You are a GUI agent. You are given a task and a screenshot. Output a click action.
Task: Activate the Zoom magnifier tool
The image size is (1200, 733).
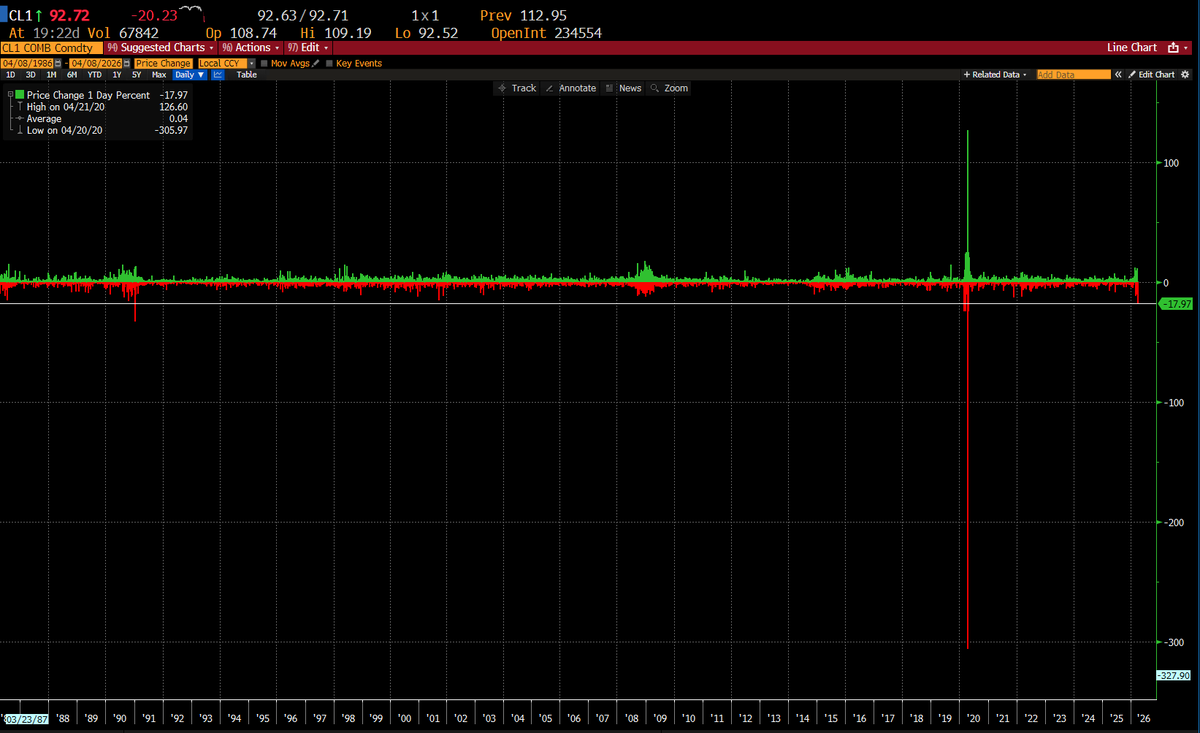click(x=670, y=88)
